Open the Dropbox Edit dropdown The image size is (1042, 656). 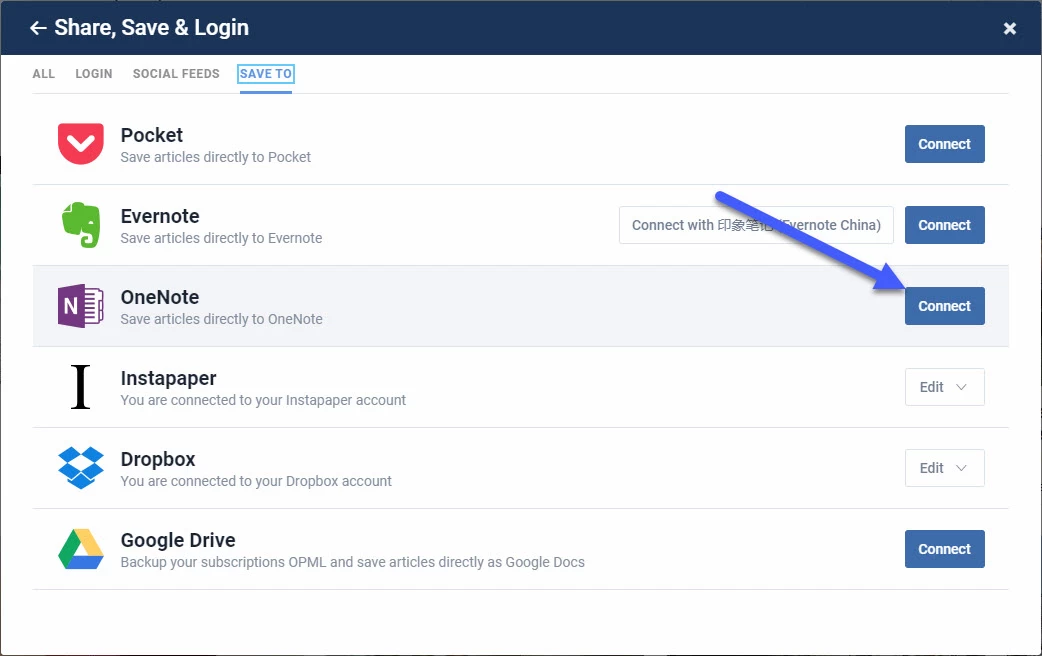click(x=944, y=468)
